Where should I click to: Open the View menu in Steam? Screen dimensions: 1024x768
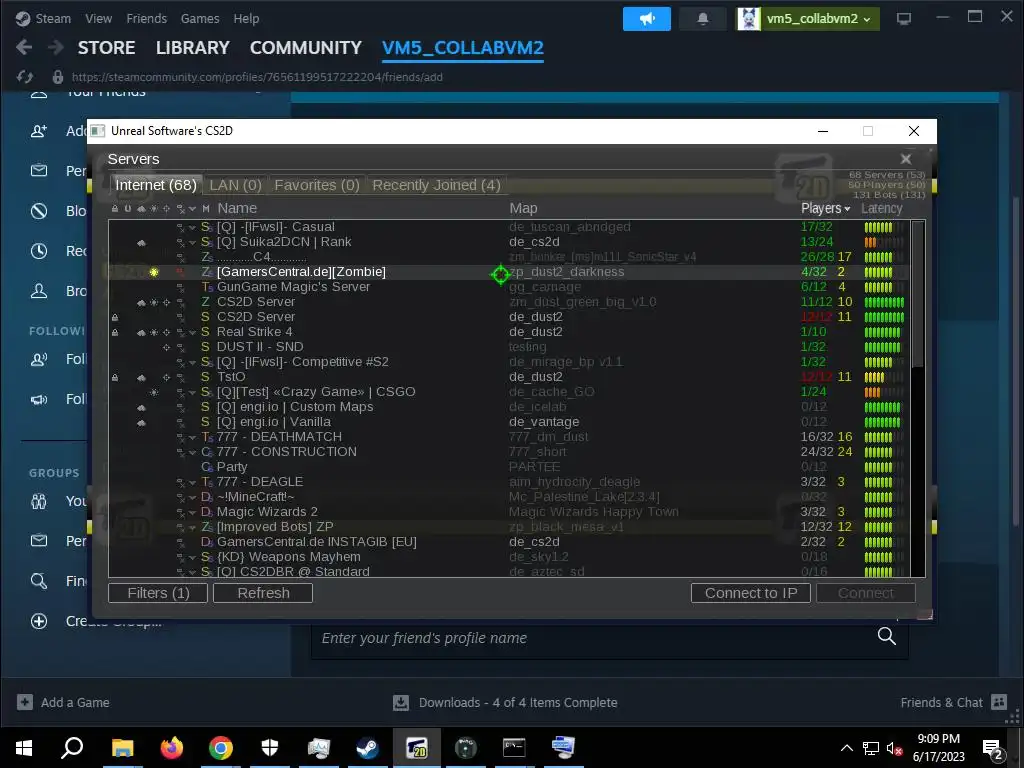pos(98,19)
